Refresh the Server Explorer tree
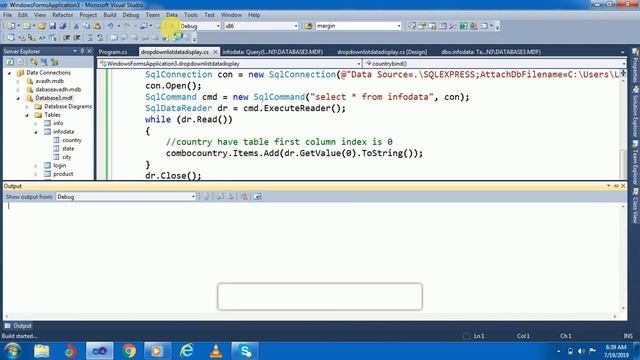This screenshot has height=360, width=640. [x=10, y=62]
